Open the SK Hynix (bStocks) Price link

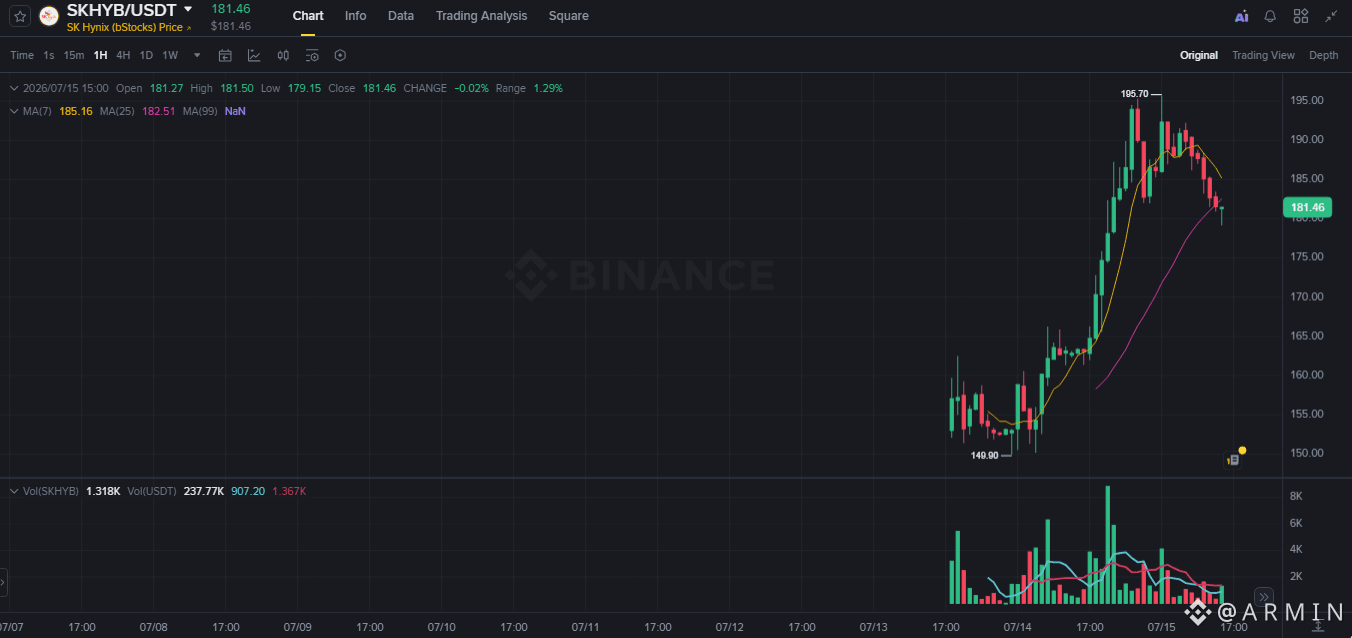click(129, 27)
